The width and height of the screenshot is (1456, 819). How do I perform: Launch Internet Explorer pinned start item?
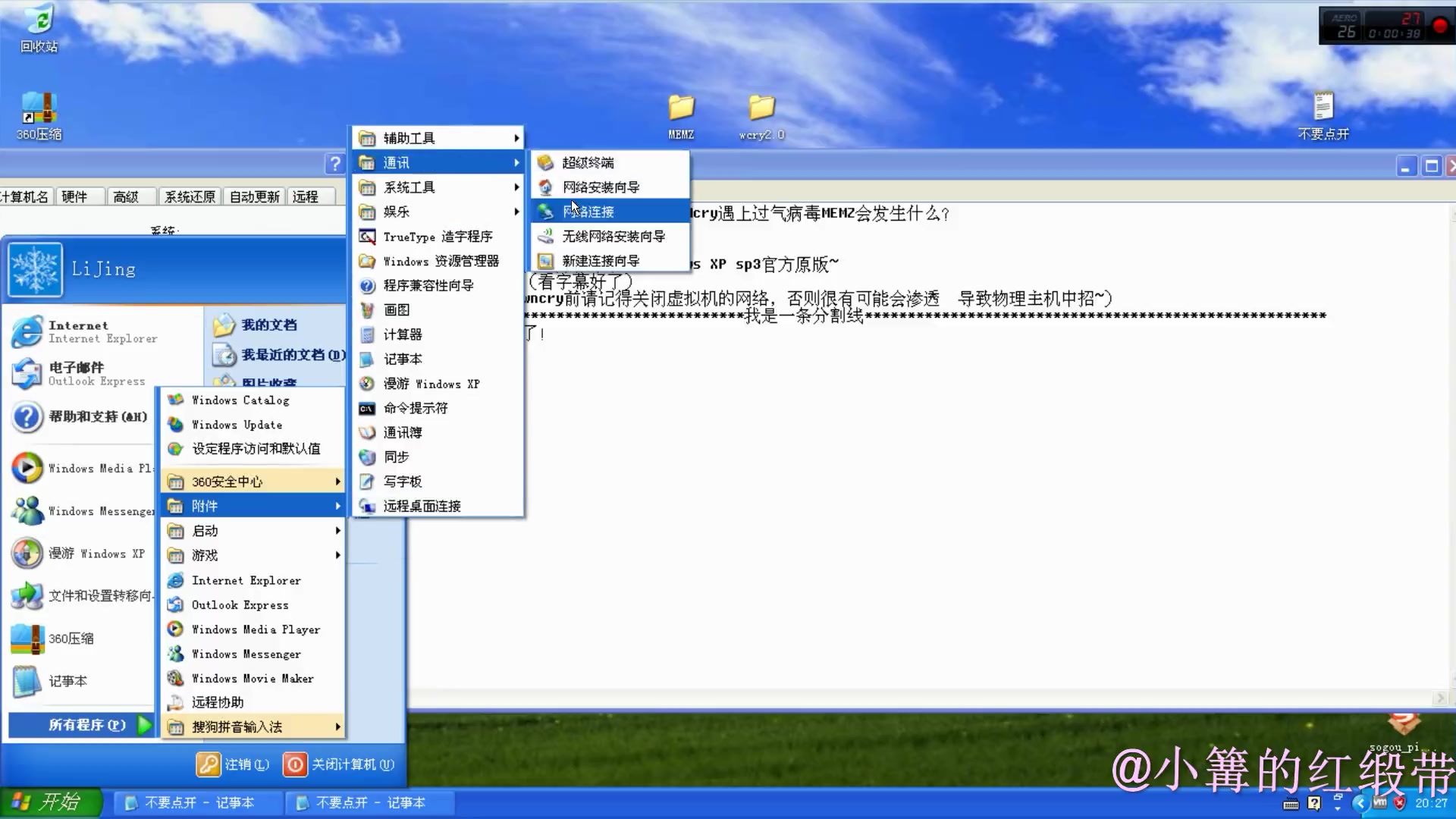coord(83,331)
